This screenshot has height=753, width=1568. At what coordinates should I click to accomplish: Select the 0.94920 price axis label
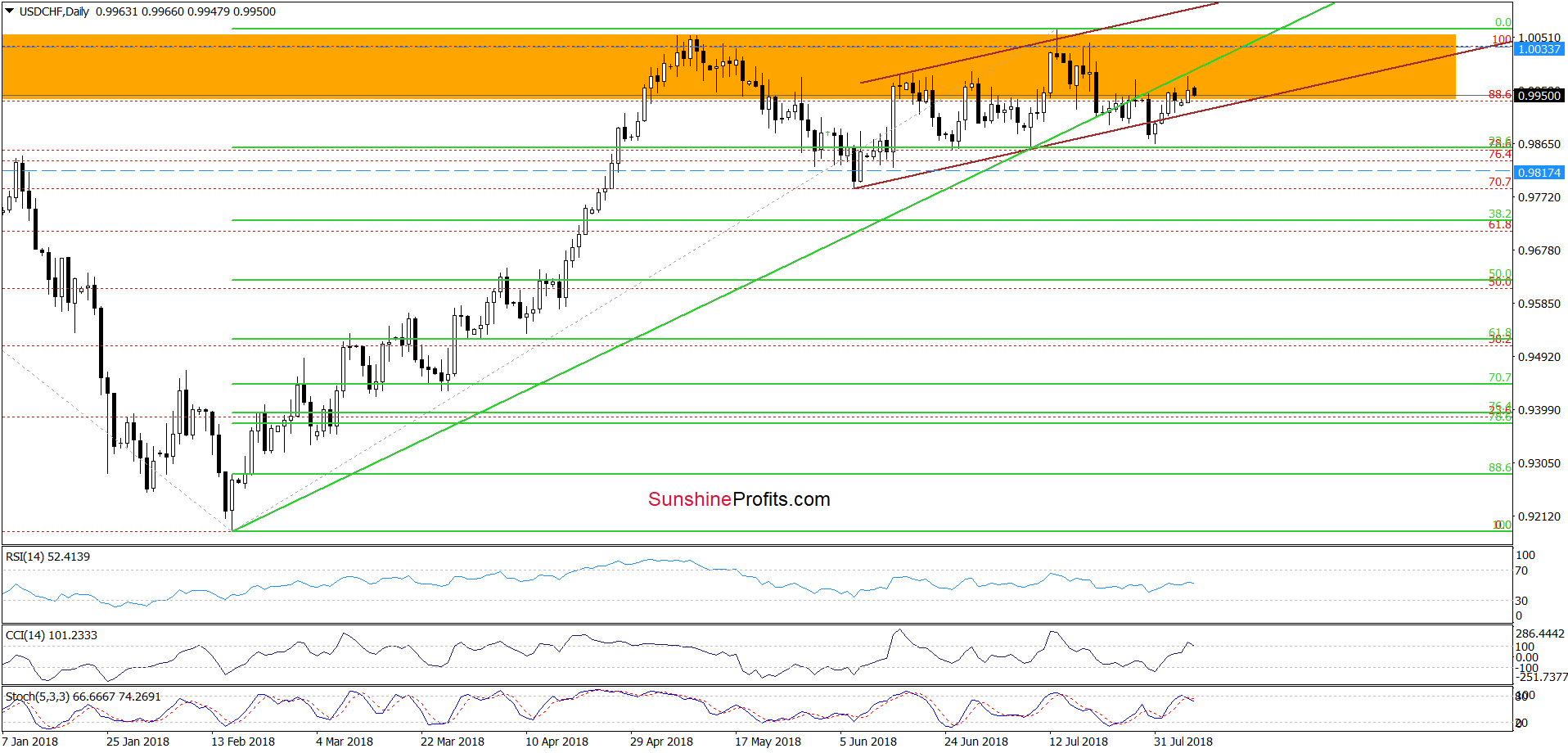[x=1539, y=357]
